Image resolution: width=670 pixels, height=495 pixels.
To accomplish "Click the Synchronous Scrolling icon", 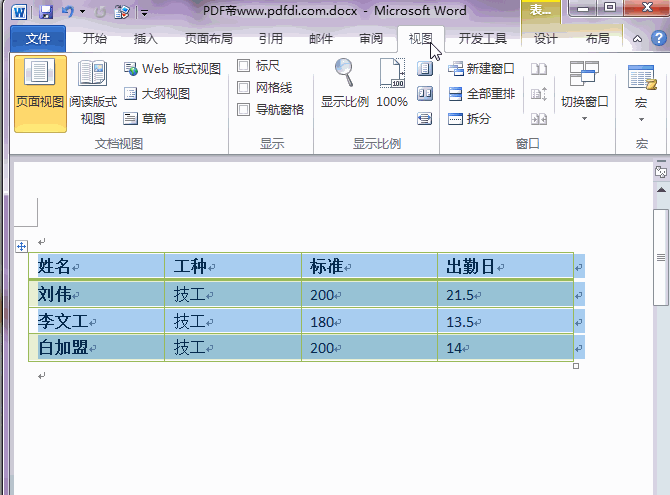I will click(x=539, y=94).
